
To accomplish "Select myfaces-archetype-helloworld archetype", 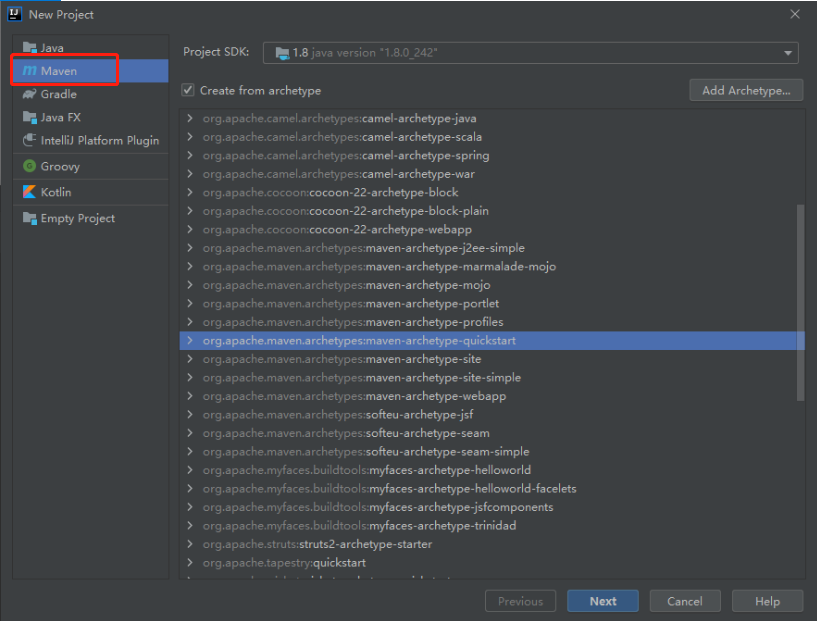I will (366, 470).
